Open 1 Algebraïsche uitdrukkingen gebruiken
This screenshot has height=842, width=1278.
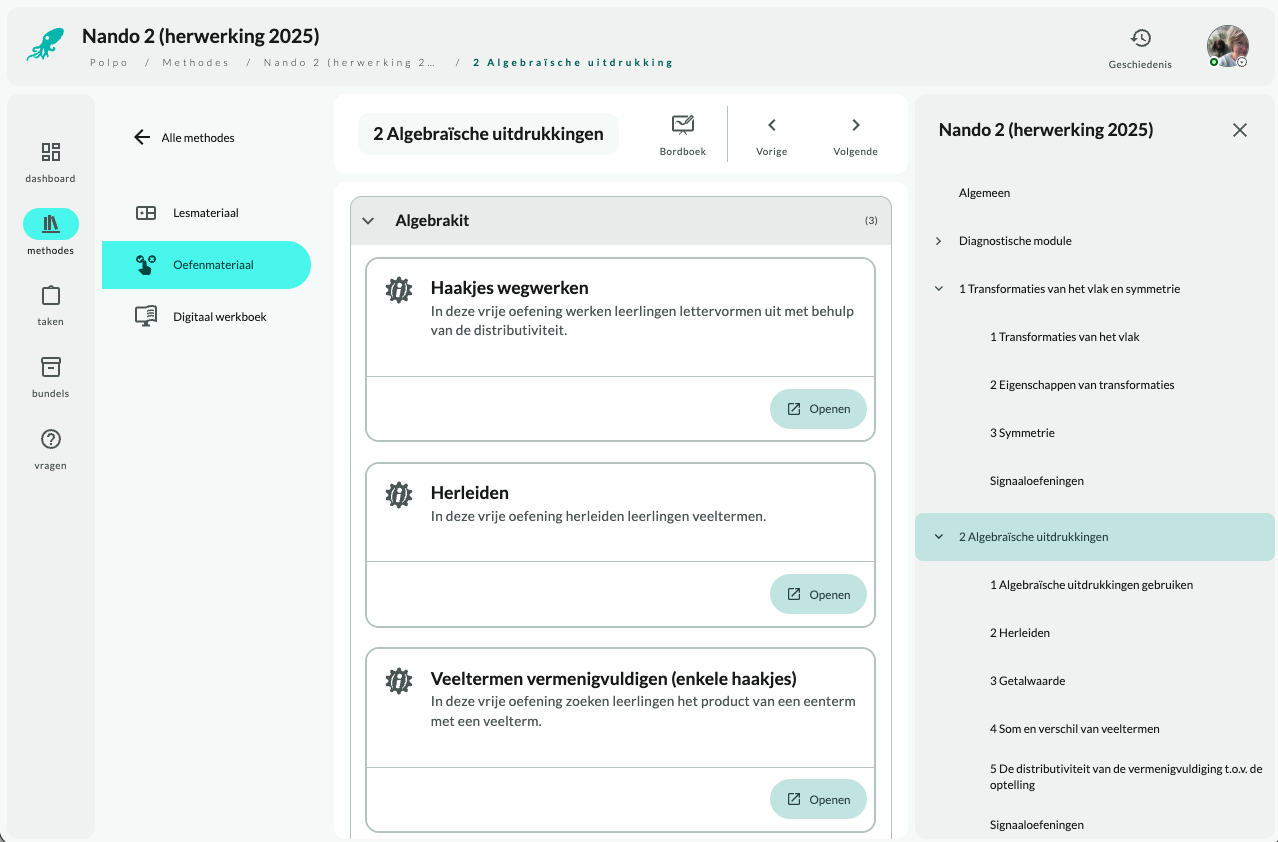(x=1091, y=585)
